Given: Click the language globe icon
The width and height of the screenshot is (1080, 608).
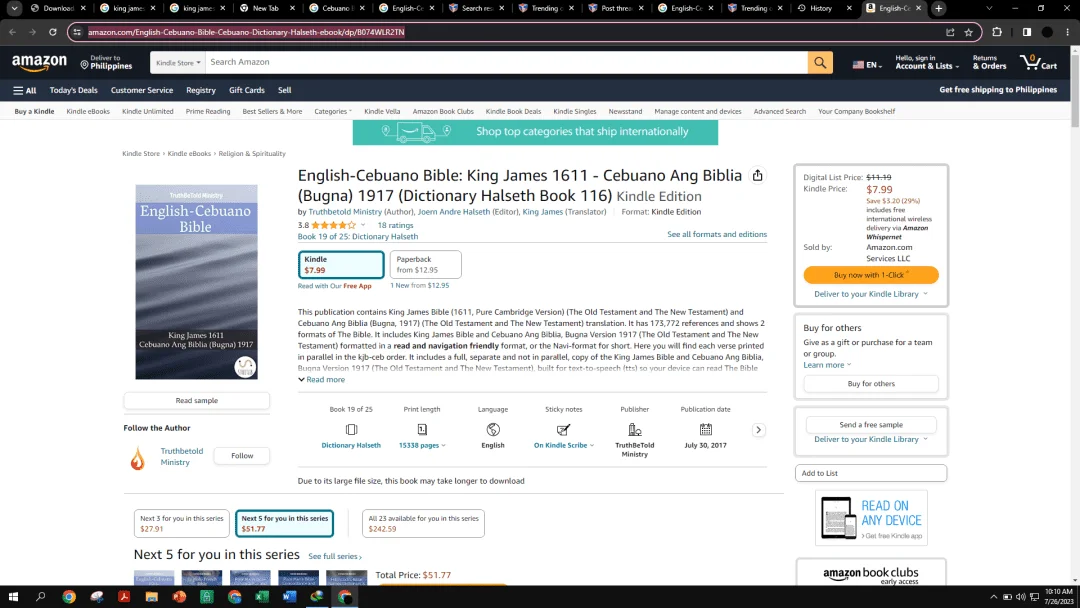Looking at the screenshot, I should coord(492,430).
